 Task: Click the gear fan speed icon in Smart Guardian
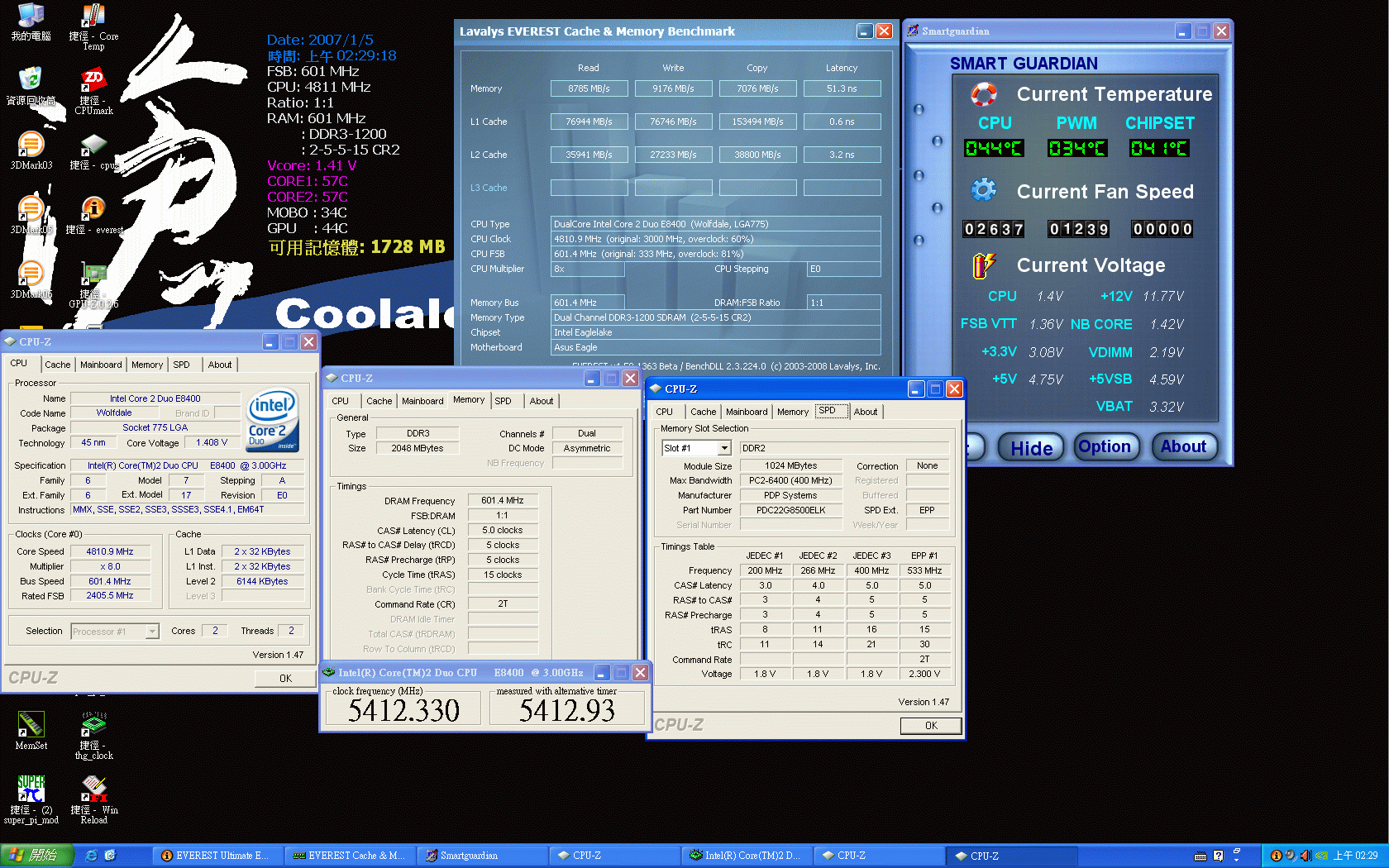[983, 190]
